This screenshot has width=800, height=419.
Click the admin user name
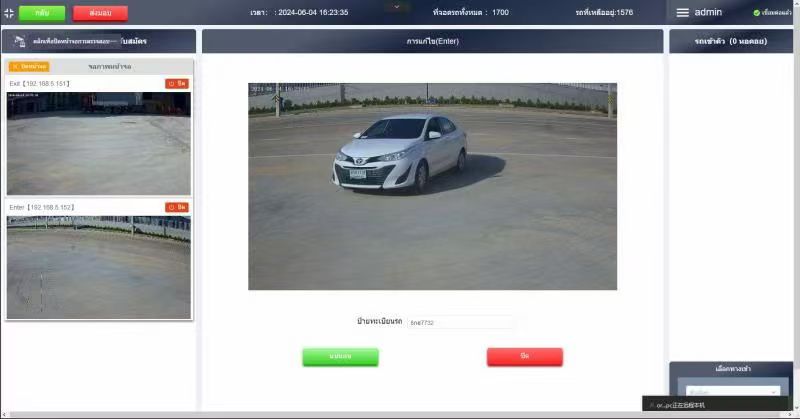tap(708, 12)
